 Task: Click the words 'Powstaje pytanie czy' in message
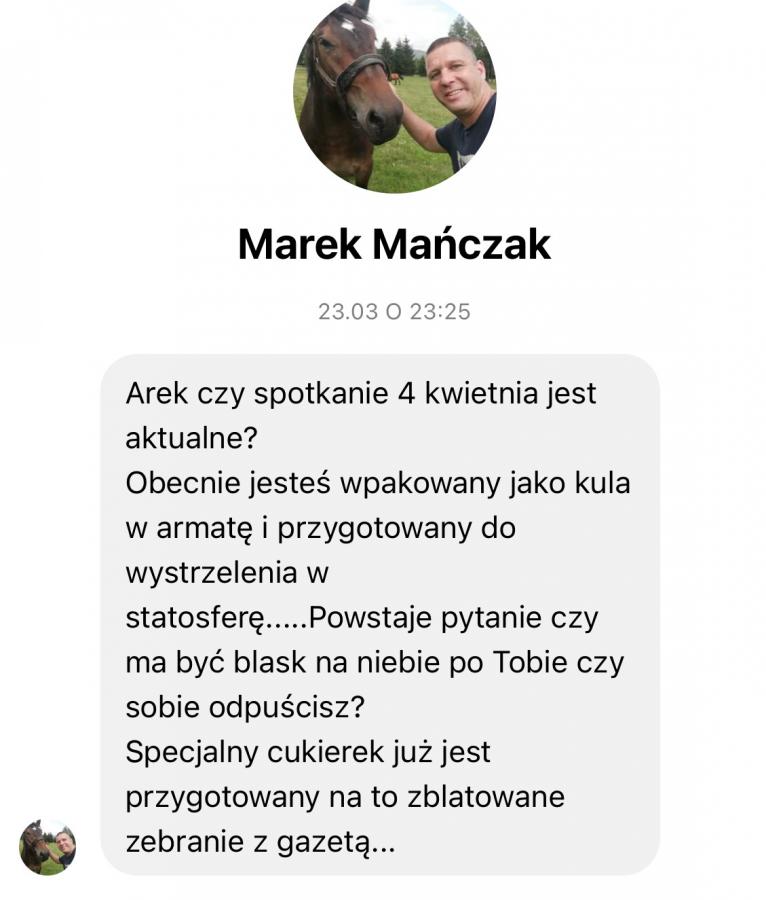tap(453, 618)
